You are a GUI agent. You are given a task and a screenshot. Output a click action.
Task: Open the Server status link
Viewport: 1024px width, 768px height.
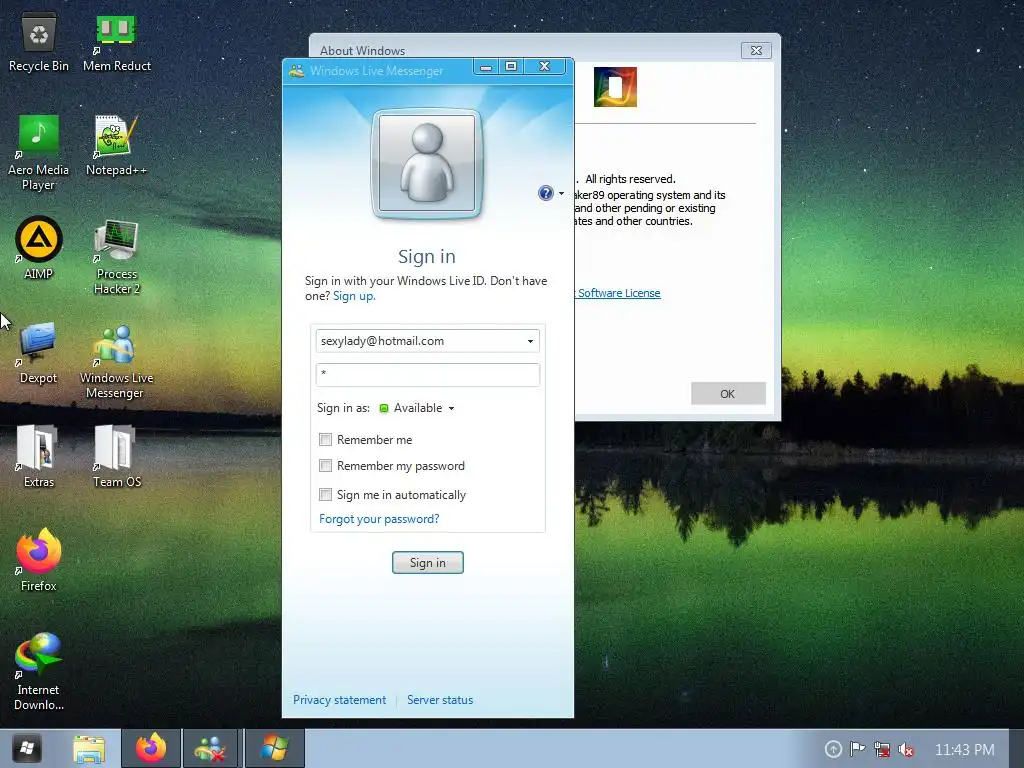pos(440,700)
